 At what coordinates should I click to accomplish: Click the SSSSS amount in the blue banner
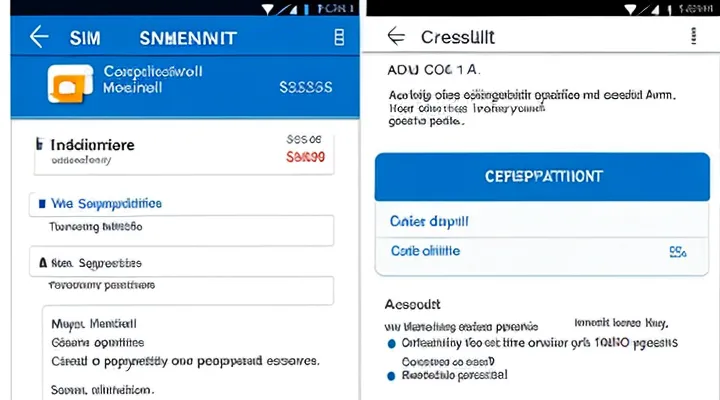[305, 88]
